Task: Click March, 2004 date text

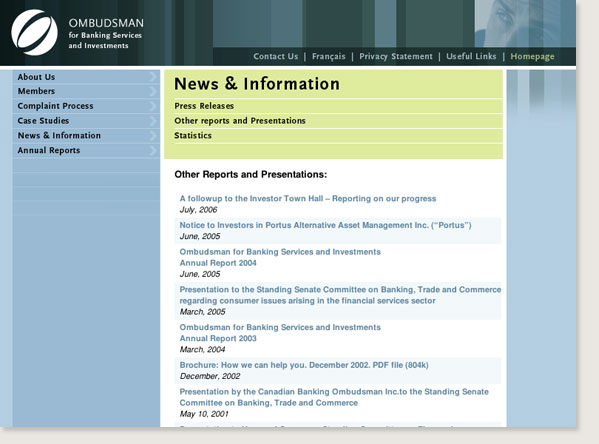Action: 202,350
